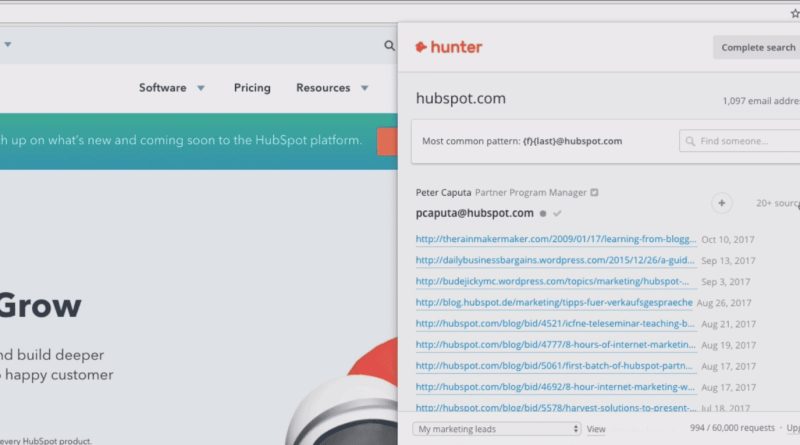Click the small dropdown arrow in HubSpot header
Image resolution: width=800 pixels, height=445 pixels.
pos(8,44)
